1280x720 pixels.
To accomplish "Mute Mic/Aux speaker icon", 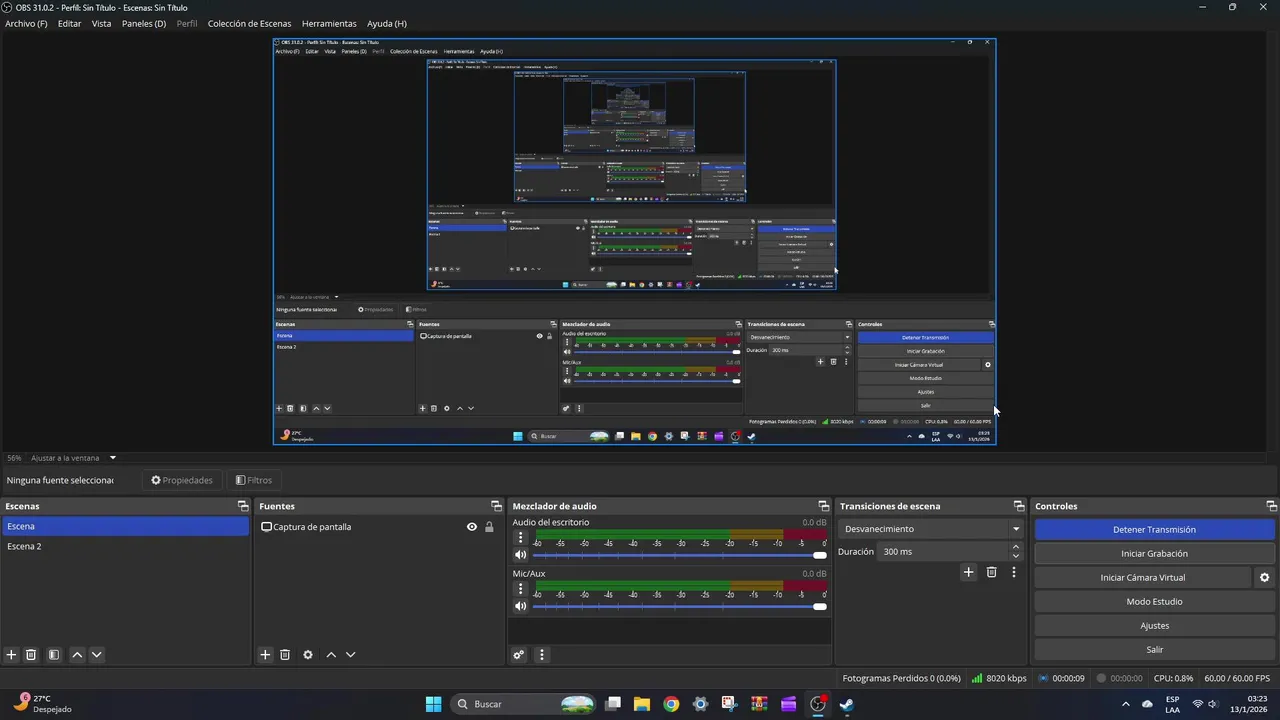I will pos(520,606).
